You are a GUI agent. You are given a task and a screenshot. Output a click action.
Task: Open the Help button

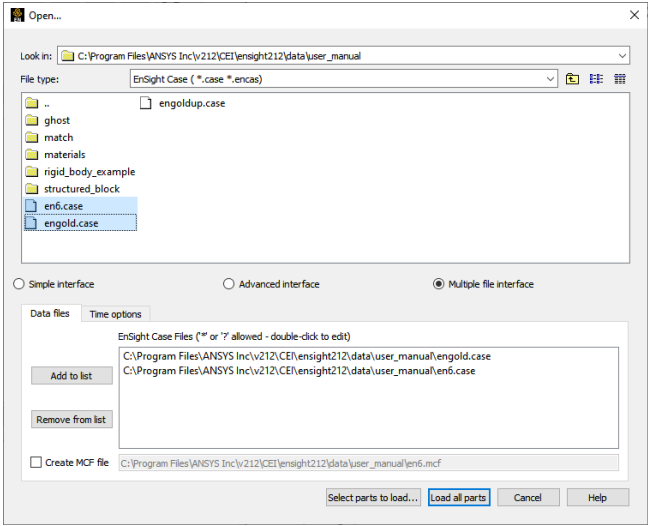[598, 497]
